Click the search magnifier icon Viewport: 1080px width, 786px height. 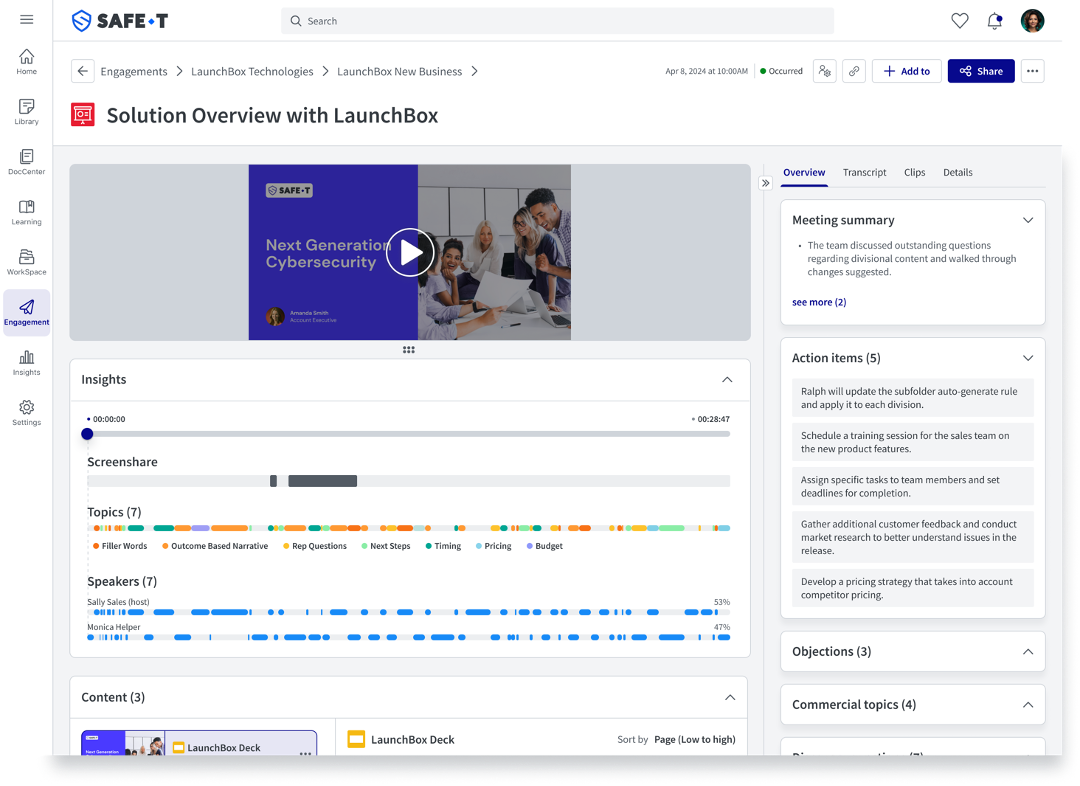(295, 21)
